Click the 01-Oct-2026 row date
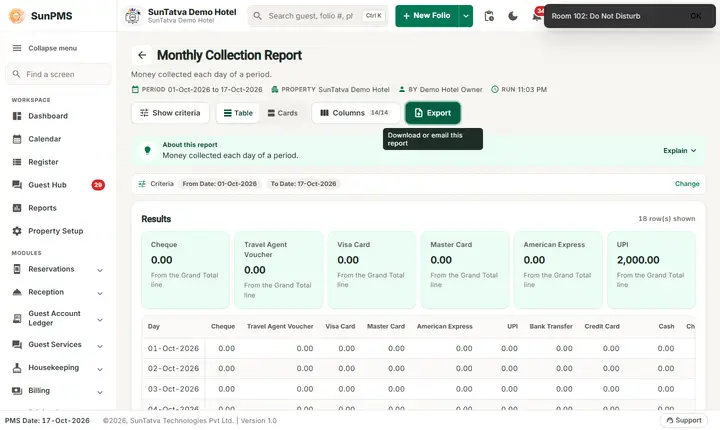This screenshot has height=430, width=720. [173, 349]
